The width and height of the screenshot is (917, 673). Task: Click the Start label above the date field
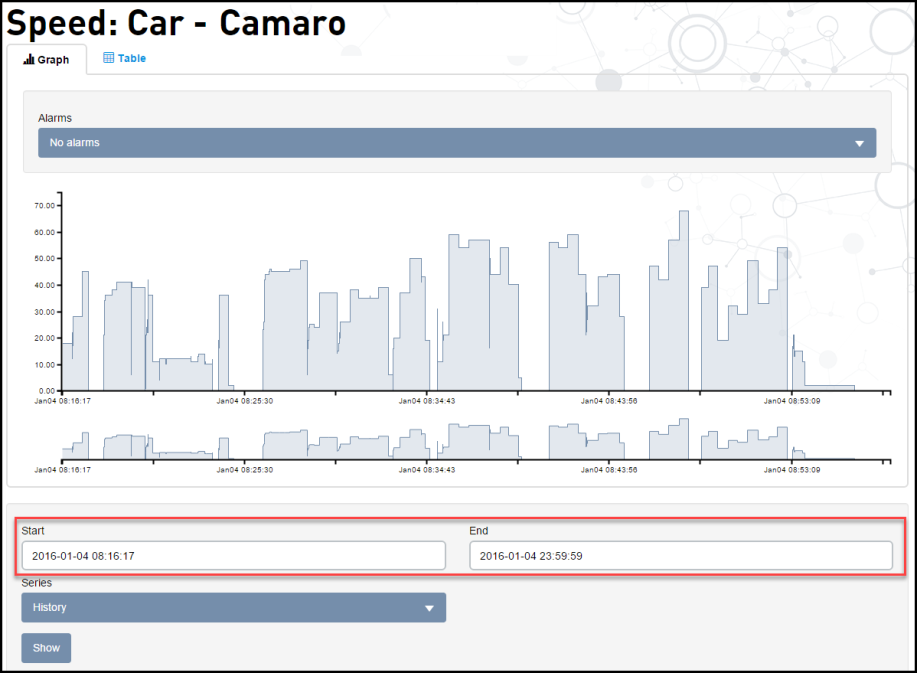click(33, 531)
